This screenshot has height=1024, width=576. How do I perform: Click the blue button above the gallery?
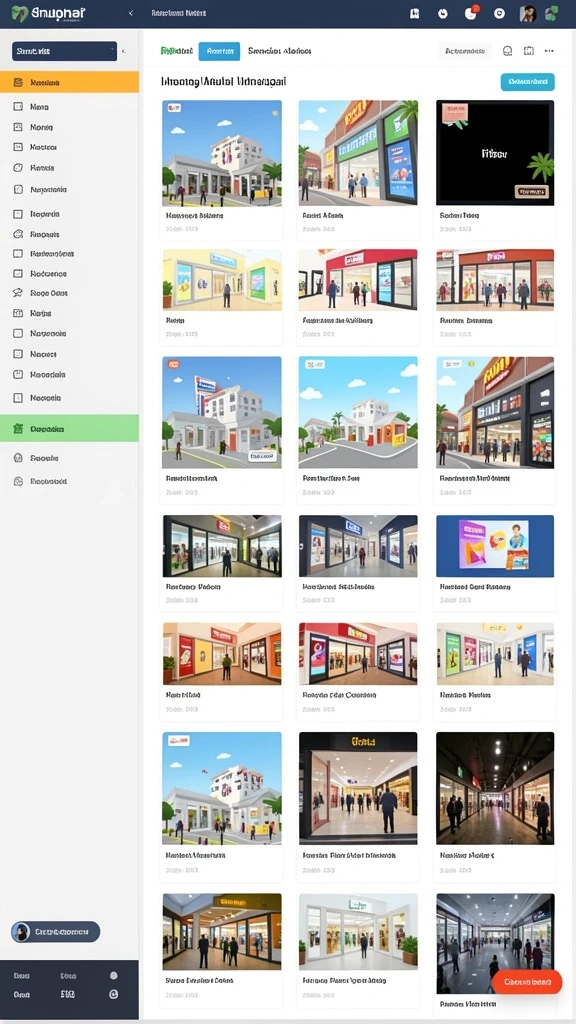528,82
